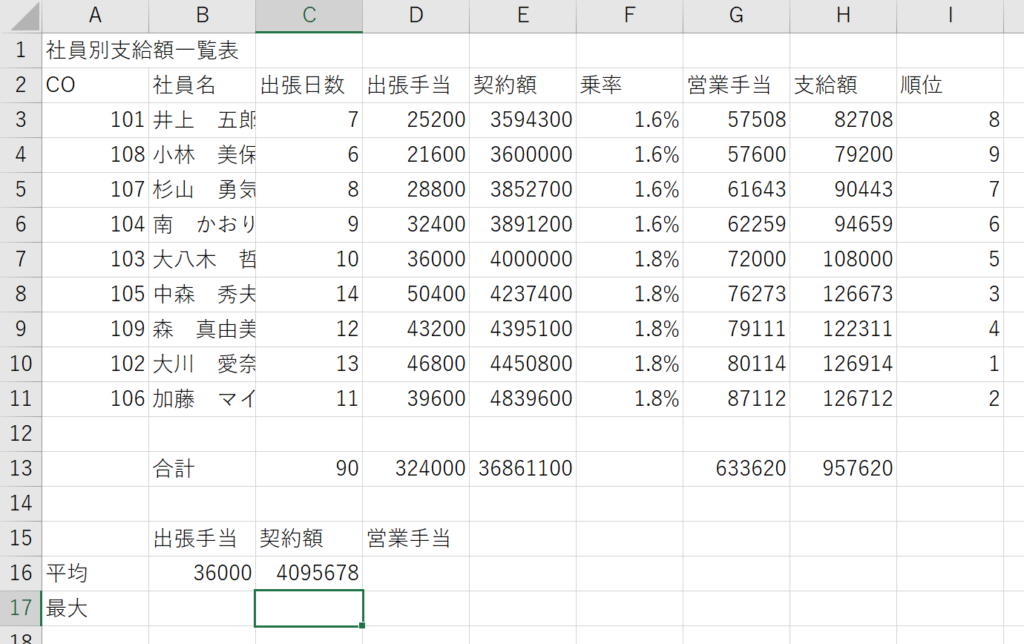
Task: Select name cell 森 真由美
Action: point(202,329)
